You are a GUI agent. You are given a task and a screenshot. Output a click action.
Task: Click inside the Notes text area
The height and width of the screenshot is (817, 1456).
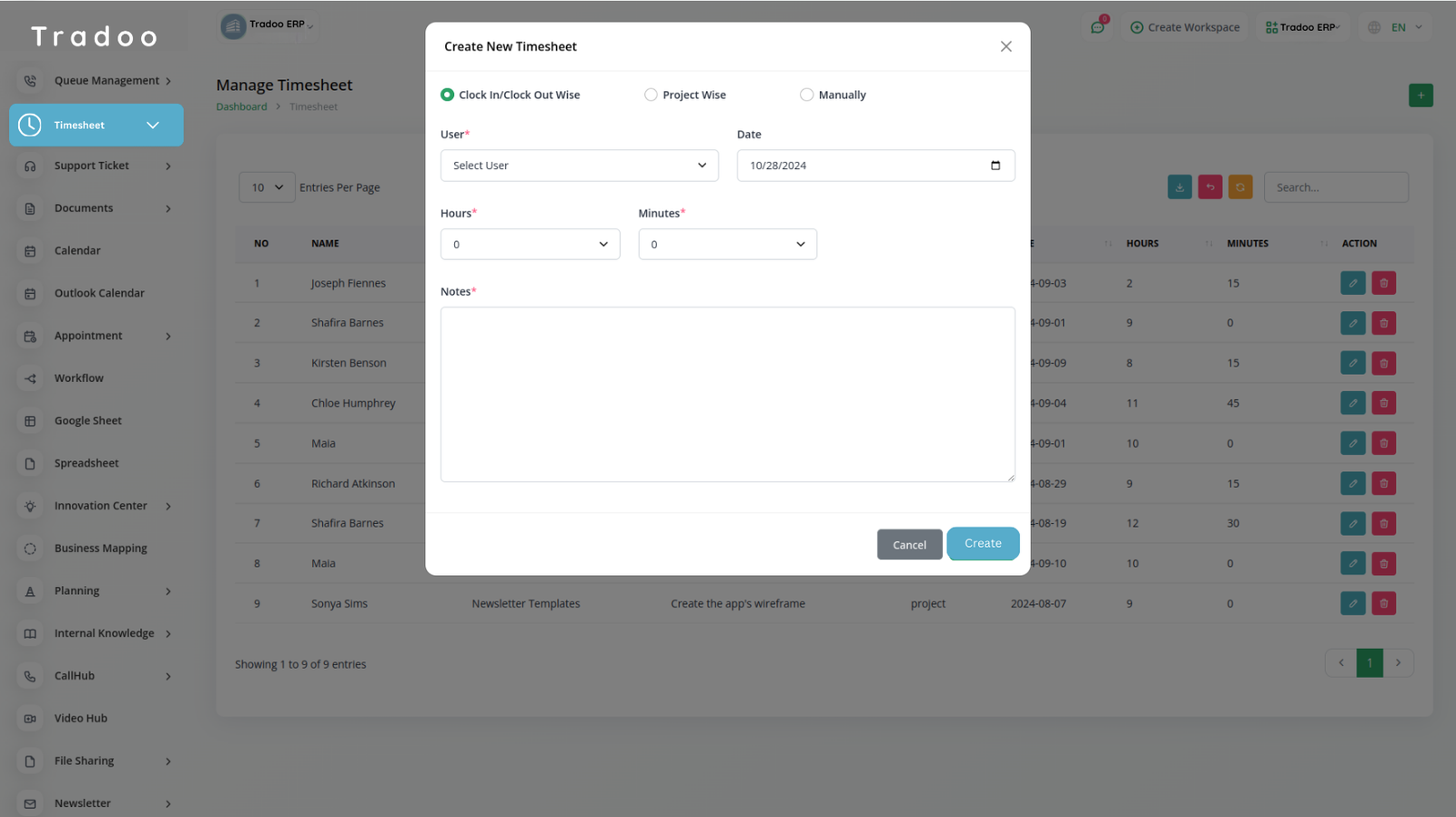coord(727,394)
